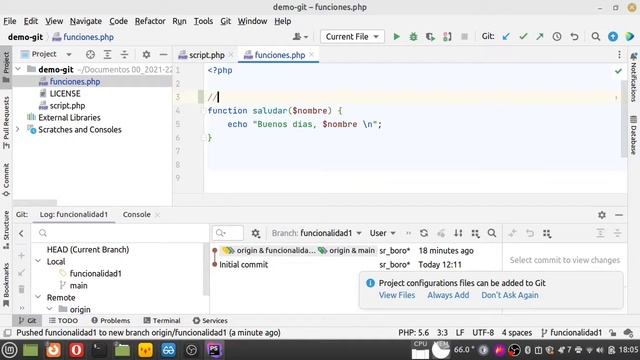This screenshot has width=640, height=360.
Task: Collapse the origin remote folder
Action: tap(49, 309)
